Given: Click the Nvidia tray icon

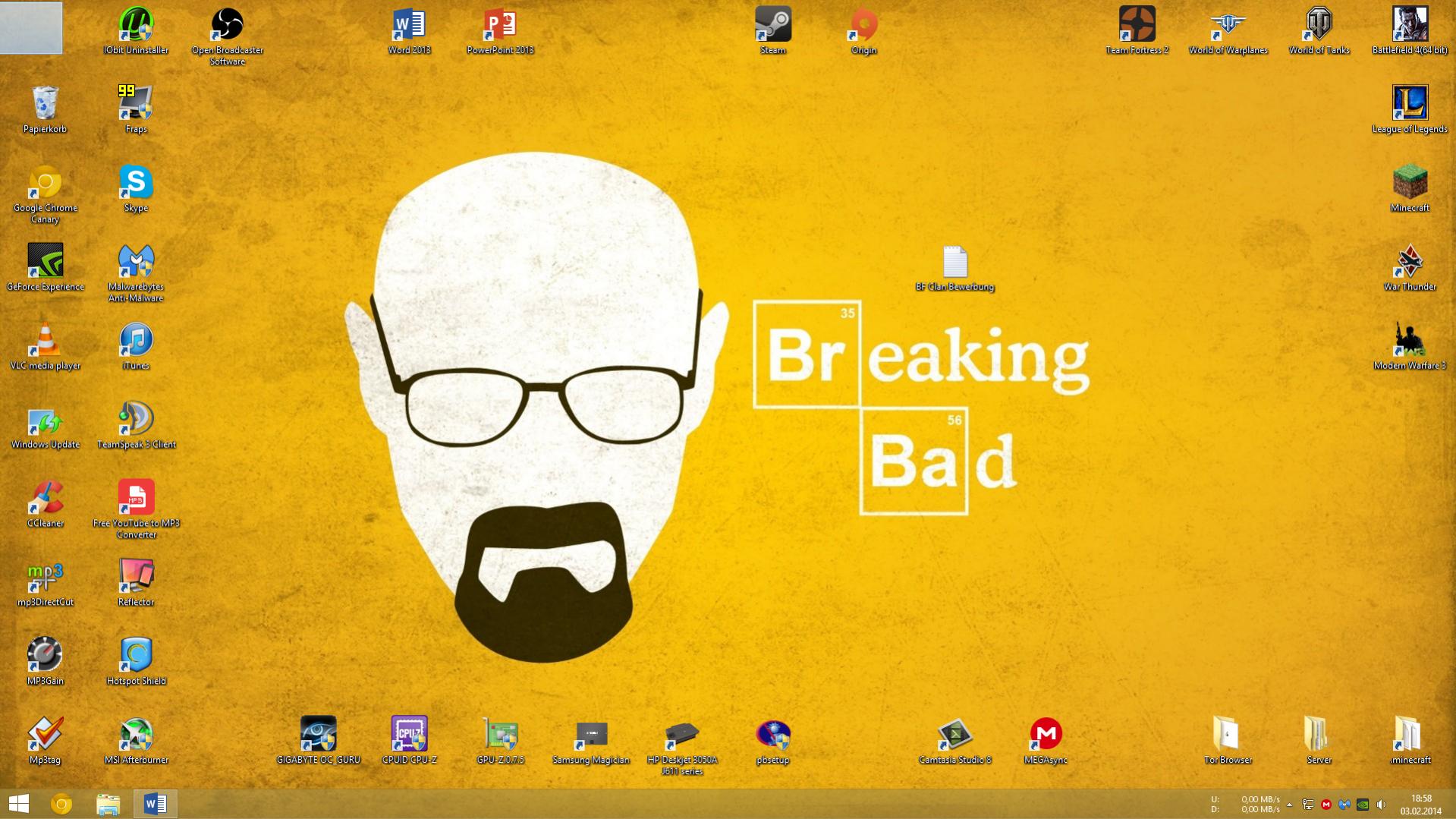Looking at the screenshot, I should pos(1363,805).
